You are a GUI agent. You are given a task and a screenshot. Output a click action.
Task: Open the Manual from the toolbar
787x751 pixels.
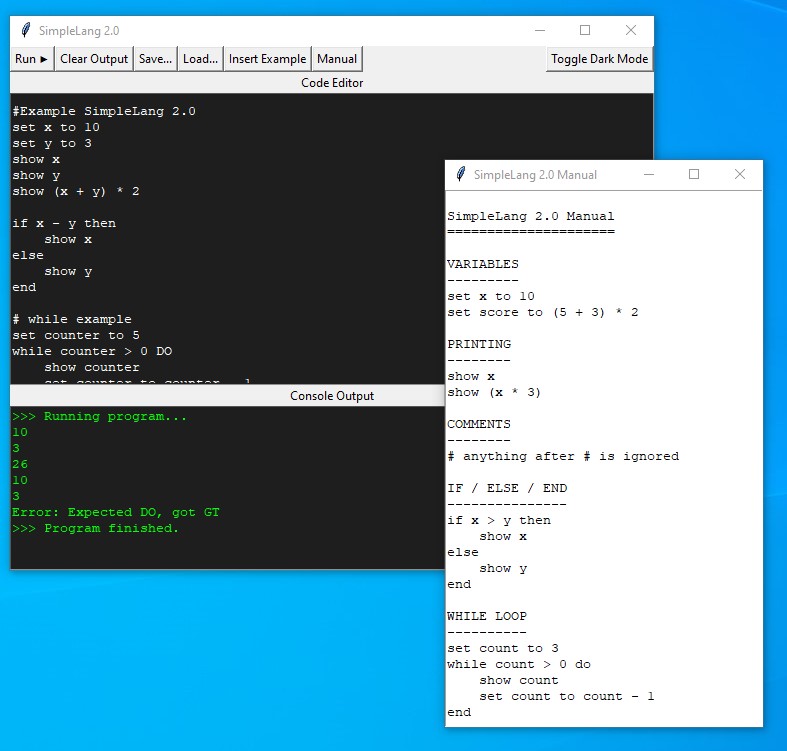tap(337, 59)
